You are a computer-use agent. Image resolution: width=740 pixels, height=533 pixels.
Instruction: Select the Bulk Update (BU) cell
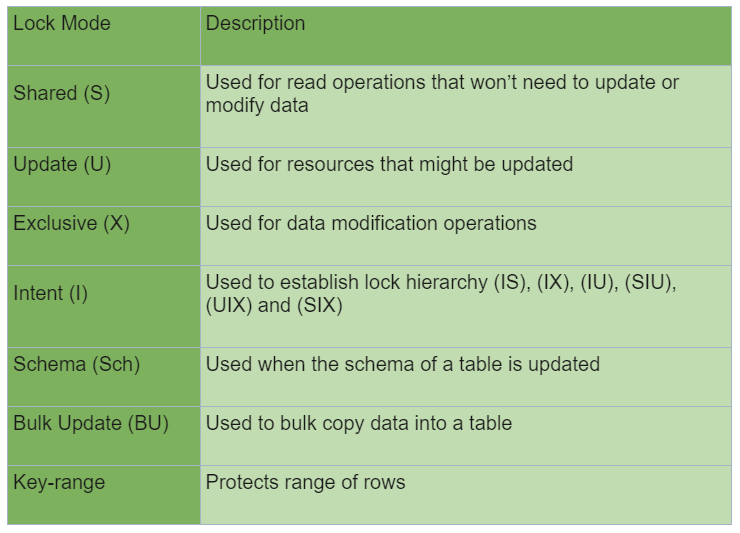pyautogui.click(x=104, y=436)
